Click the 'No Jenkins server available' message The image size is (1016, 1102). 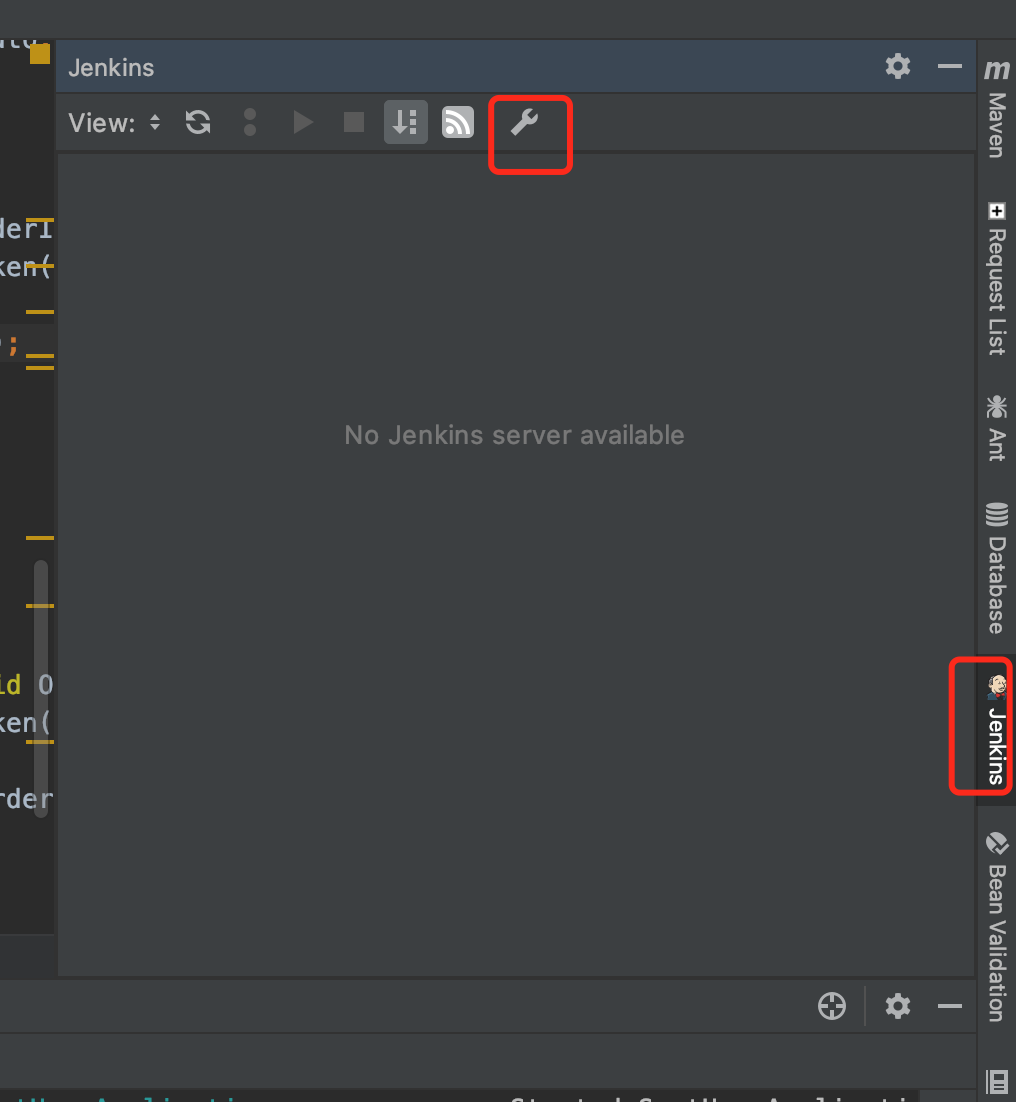click(514, 435)
